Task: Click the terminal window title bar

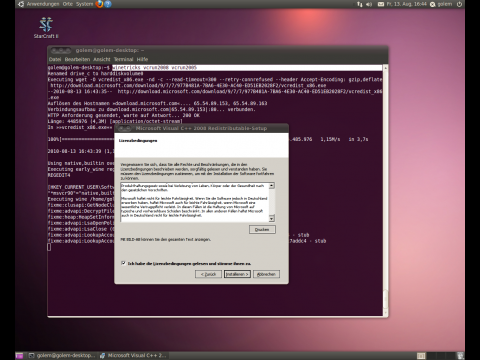Action: [x=218, y=50]
